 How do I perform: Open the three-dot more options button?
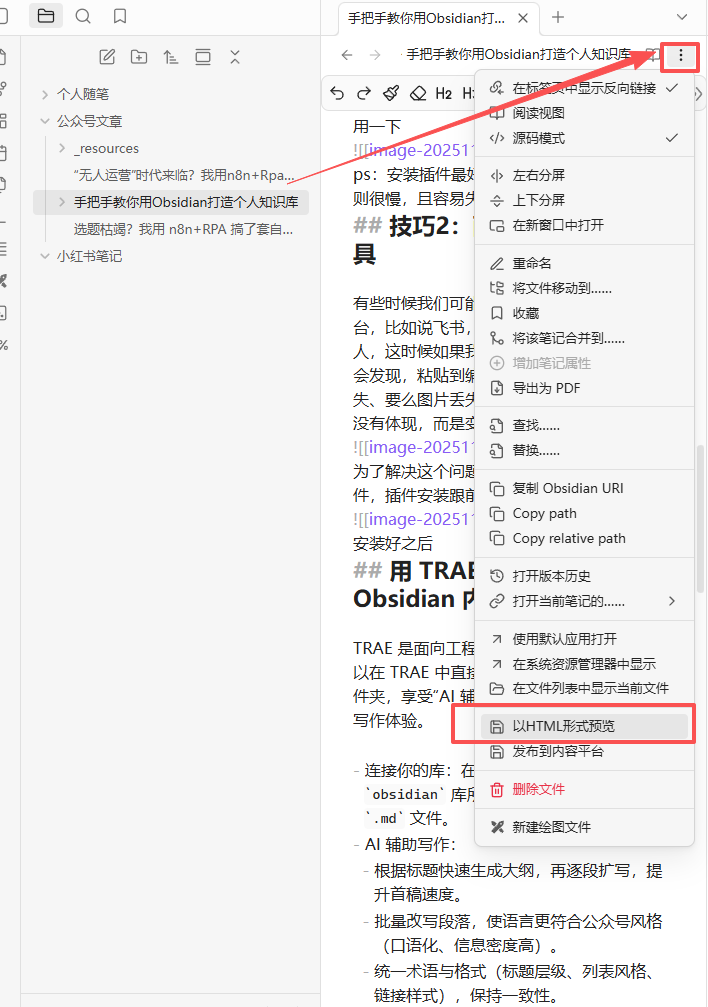[681, 55]
